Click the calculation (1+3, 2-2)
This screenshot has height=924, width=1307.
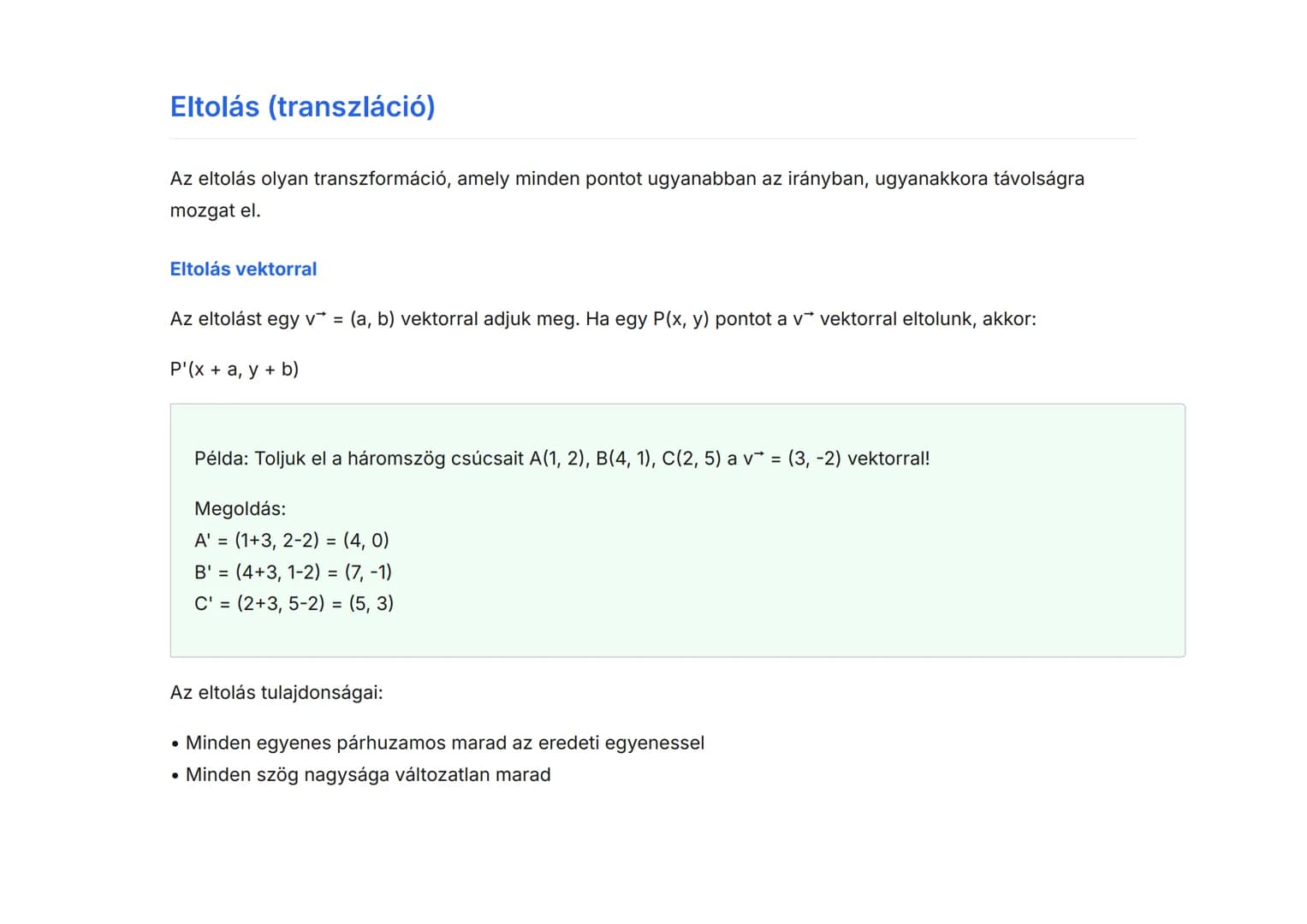(276, 541)
